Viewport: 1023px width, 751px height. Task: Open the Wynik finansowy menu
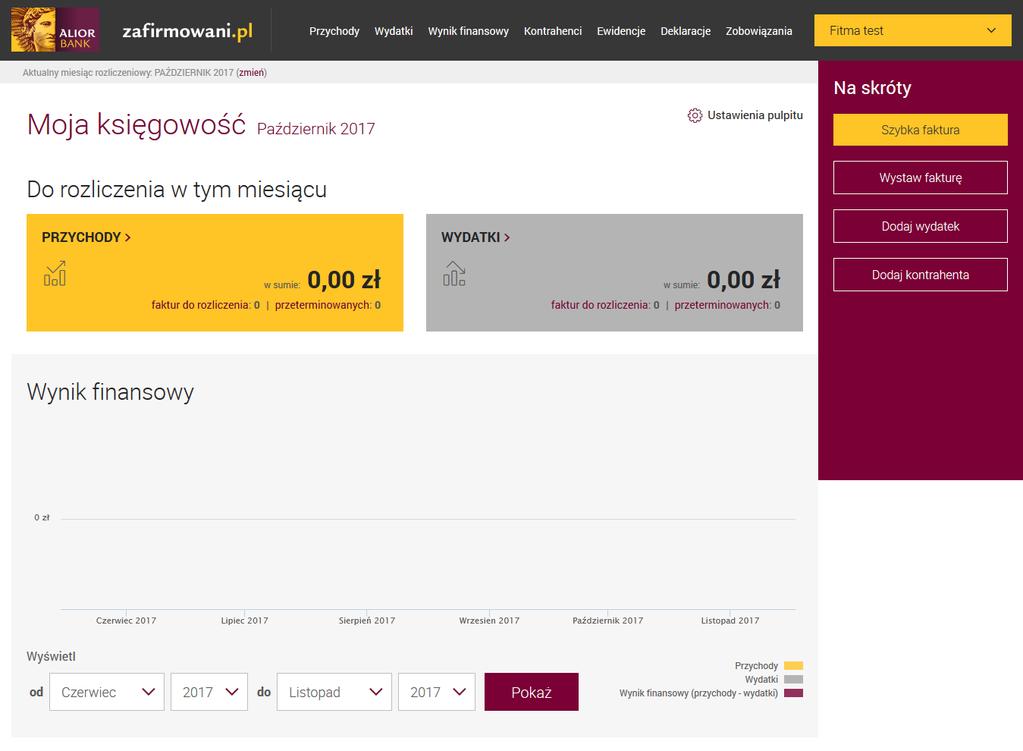(x=468, y=31)
